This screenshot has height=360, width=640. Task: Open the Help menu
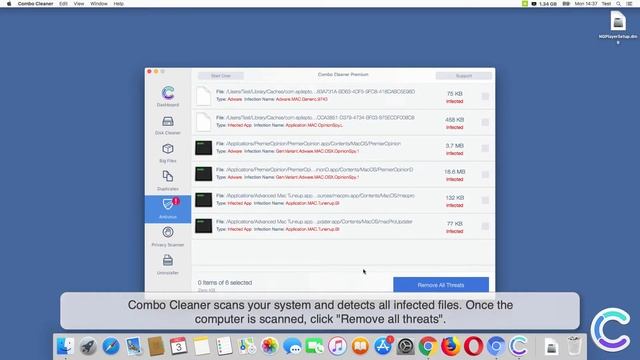pyautogui.click(x=118, y=4)
